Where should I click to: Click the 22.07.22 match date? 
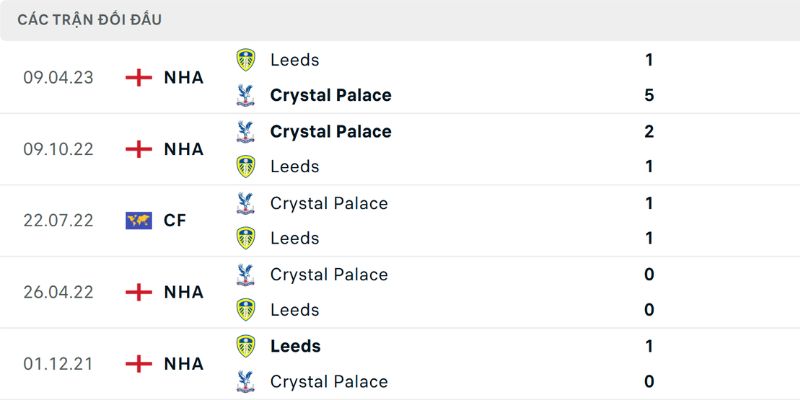58,220
